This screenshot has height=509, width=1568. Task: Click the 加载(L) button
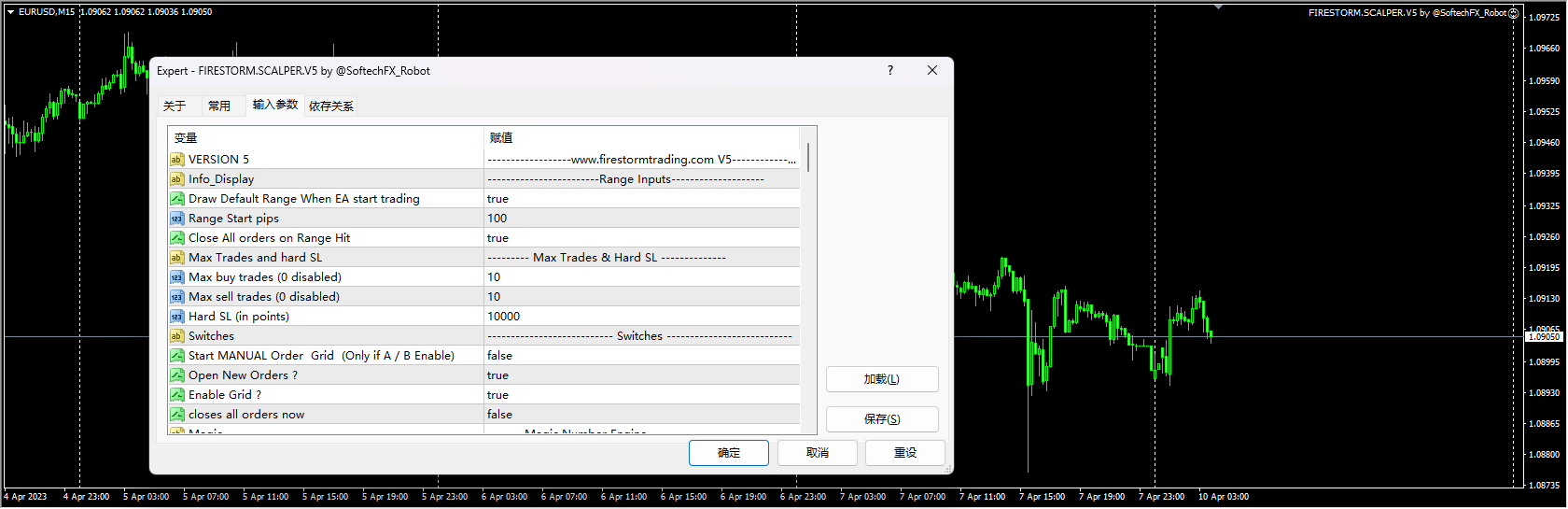(x=882, y=379)
